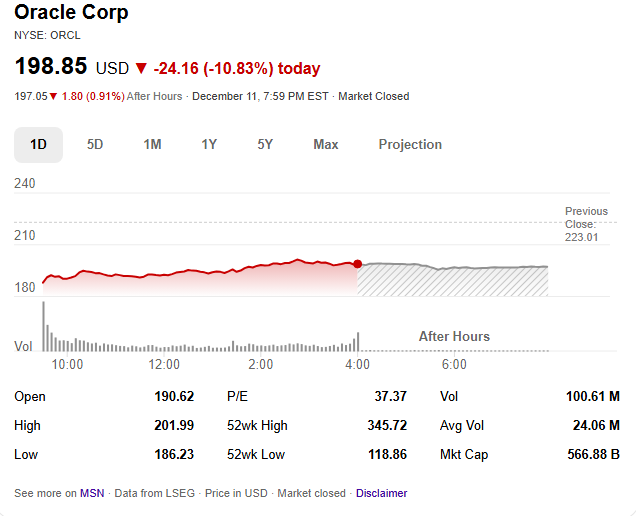Open the Projection tab
The width and height of the screenshot is (636, 516).
(x=410, y=144)
